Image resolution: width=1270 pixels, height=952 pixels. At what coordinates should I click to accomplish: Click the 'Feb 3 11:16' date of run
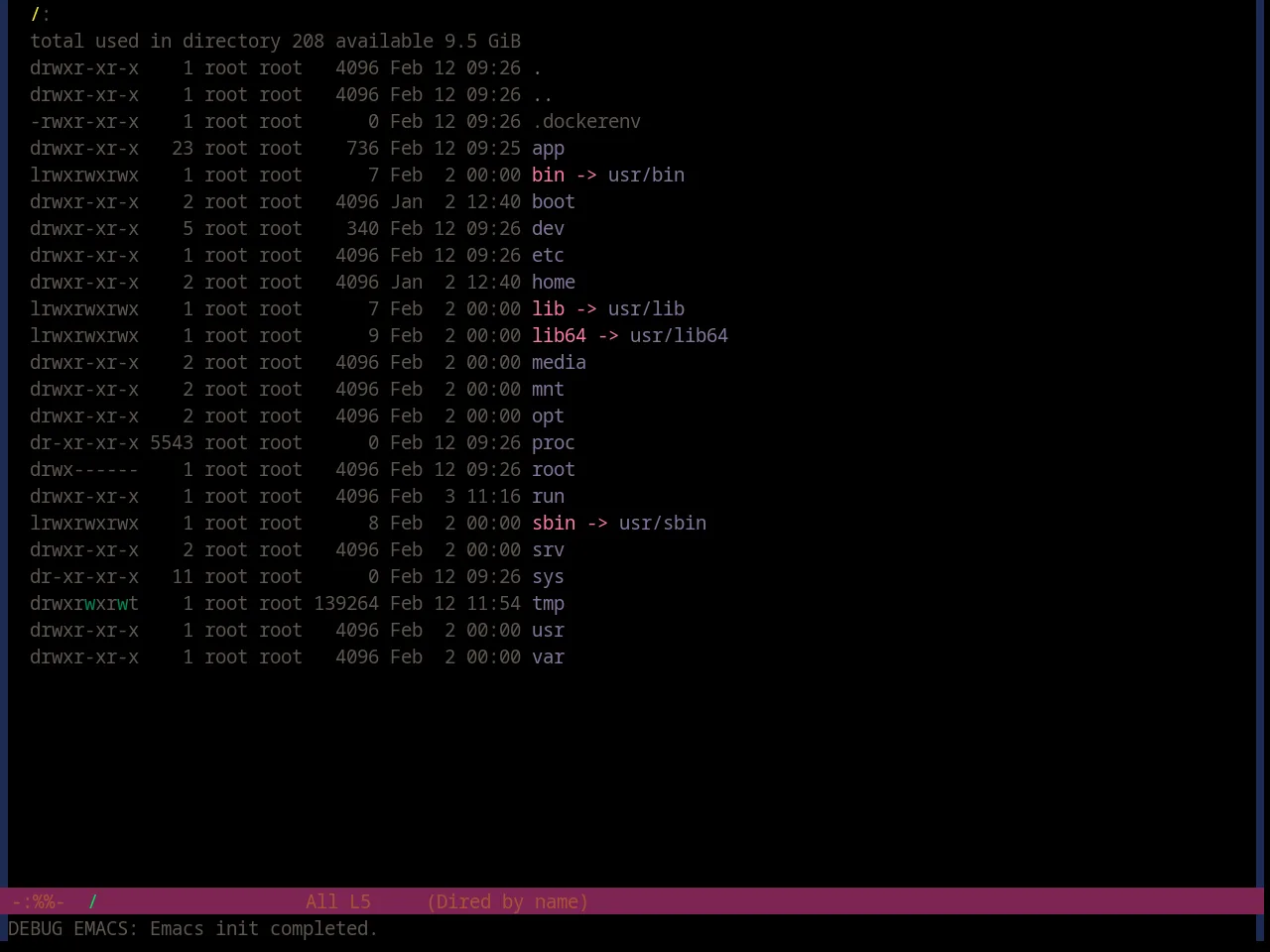coord(455,497)
